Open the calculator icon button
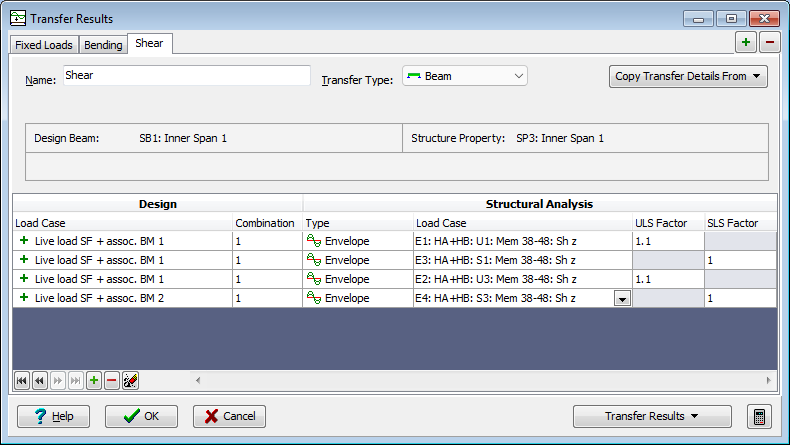Screen dimensions: 790x445 [759, 417]
